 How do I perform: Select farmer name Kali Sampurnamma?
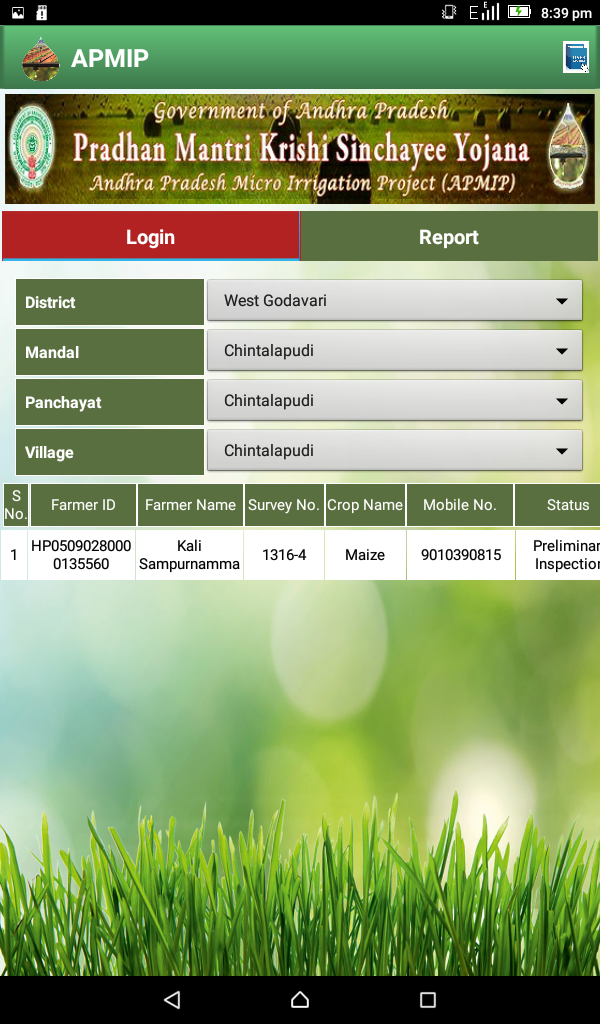tap(189, 554)
